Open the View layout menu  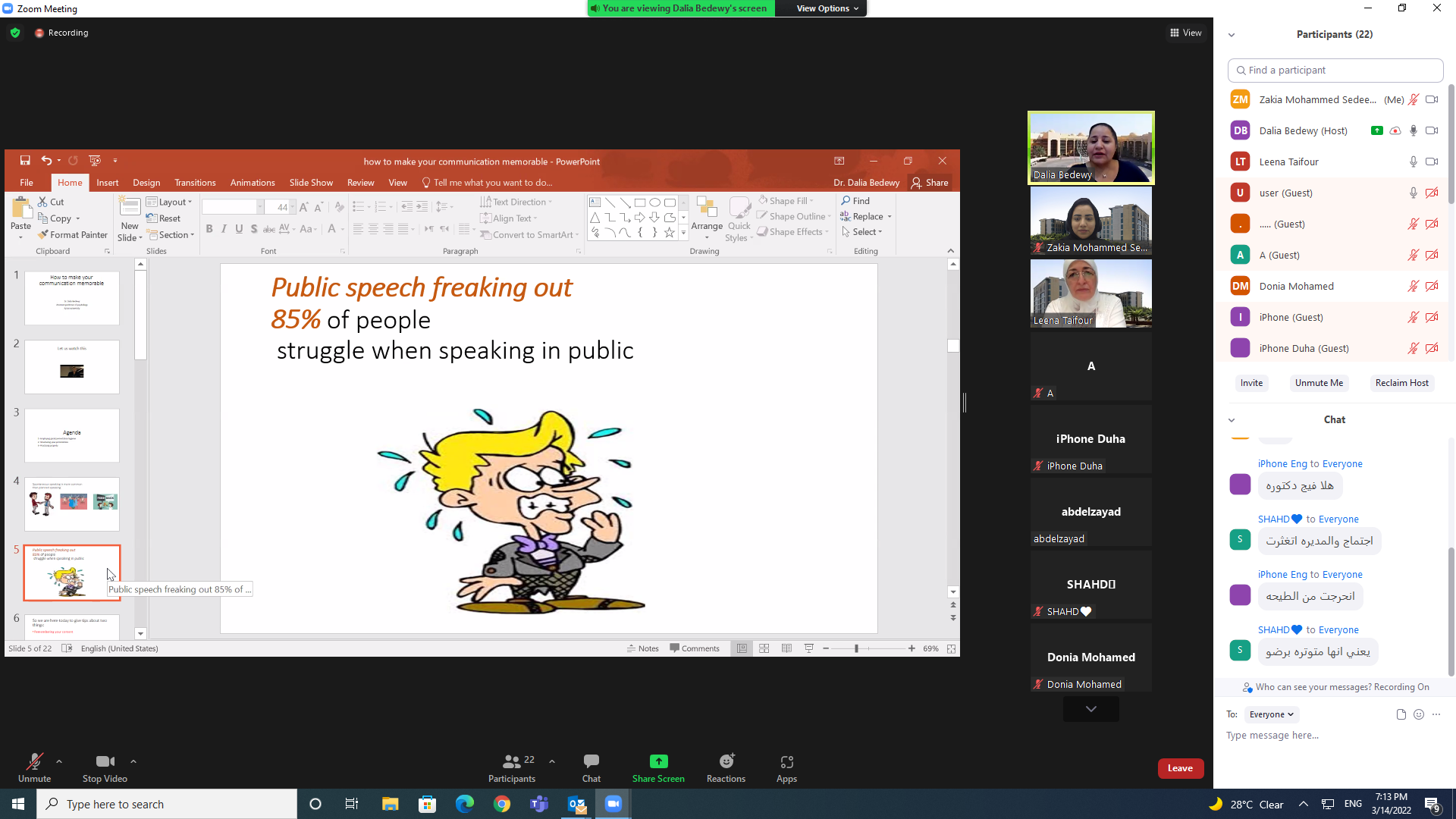(1186, 33)
